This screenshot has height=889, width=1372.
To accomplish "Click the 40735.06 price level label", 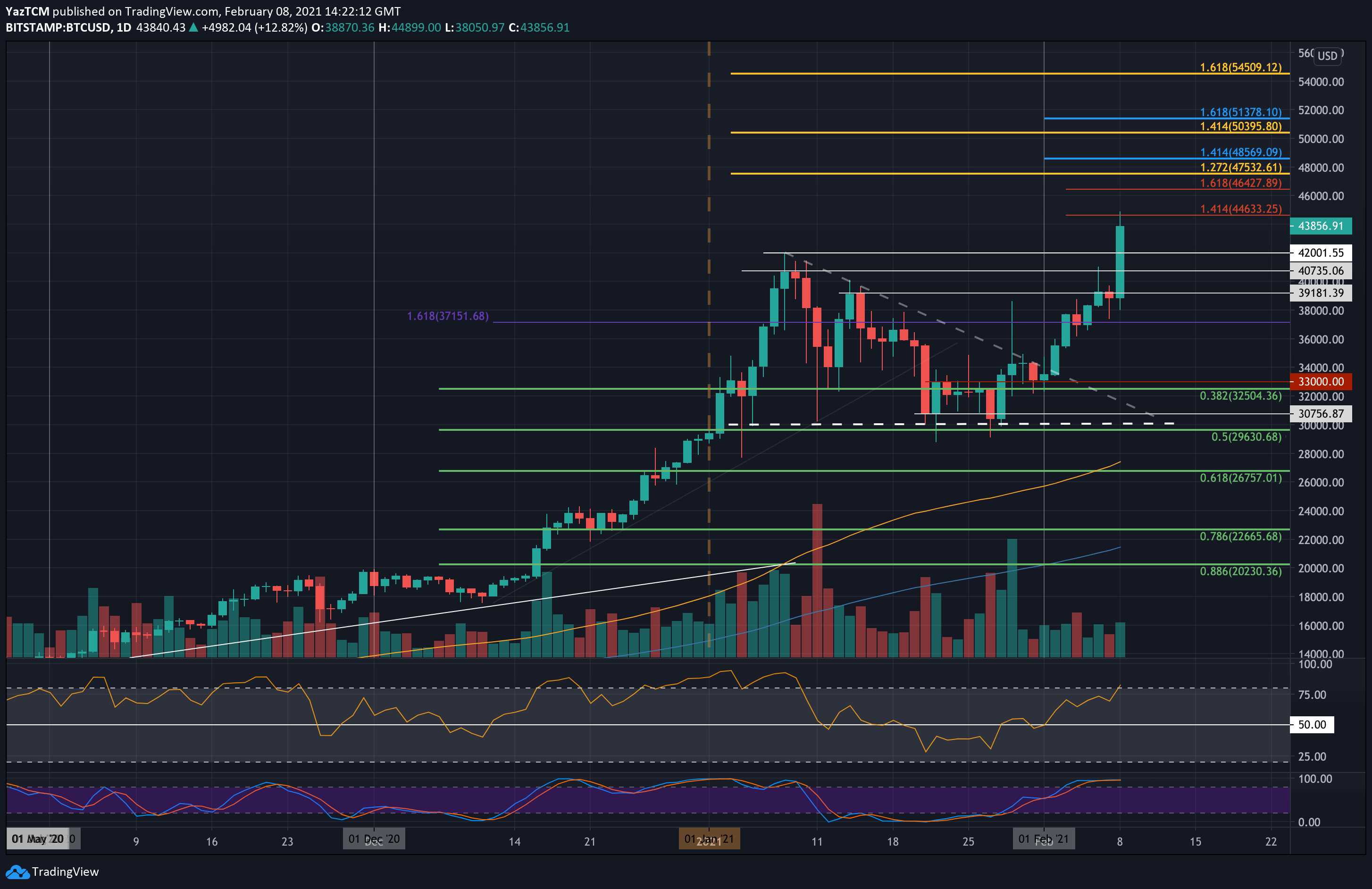I will pyautogui.click(x=1320, y=270).
